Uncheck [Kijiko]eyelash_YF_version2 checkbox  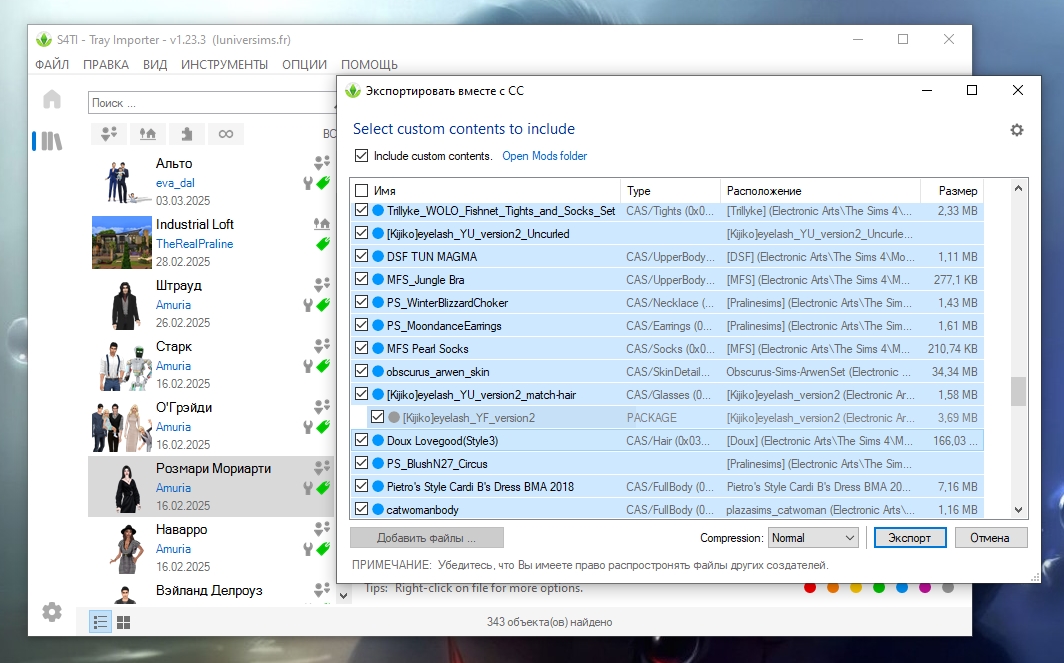pos(377,417)
